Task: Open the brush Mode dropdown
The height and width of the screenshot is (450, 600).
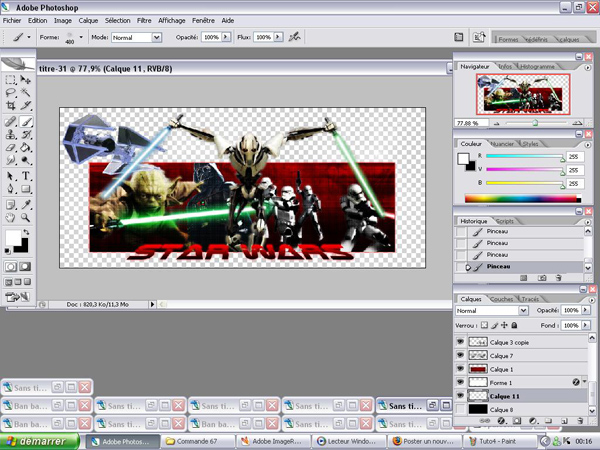Action: click(157, 38)
